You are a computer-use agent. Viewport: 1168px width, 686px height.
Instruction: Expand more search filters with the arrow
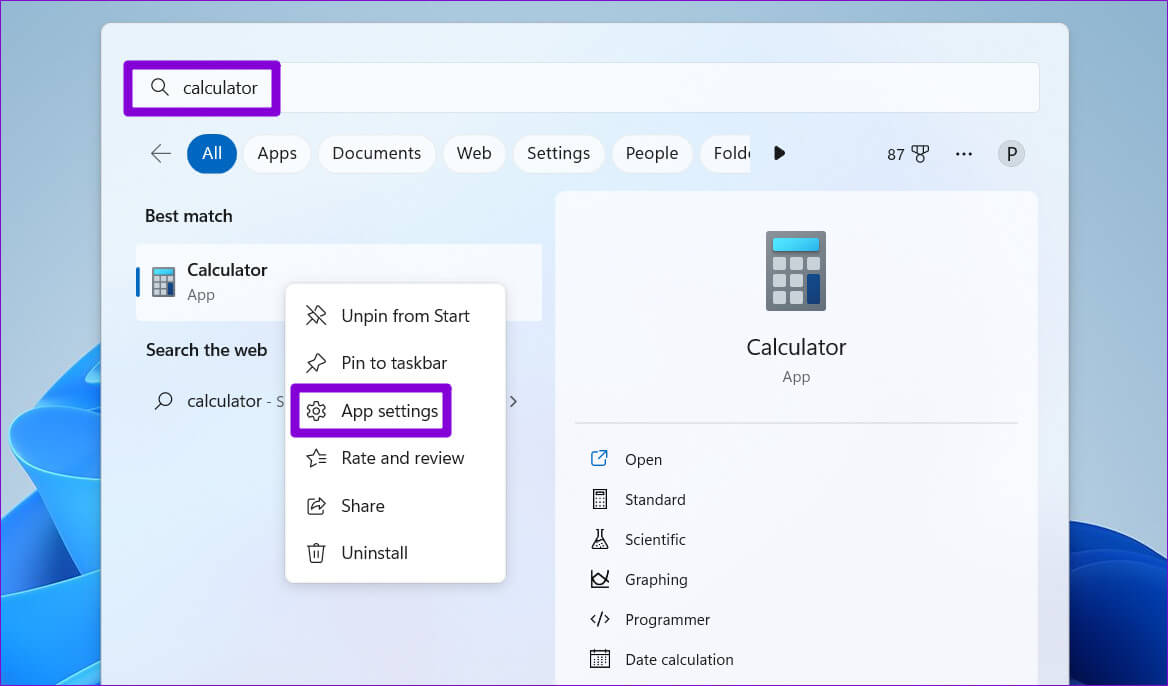pos(779,153)
